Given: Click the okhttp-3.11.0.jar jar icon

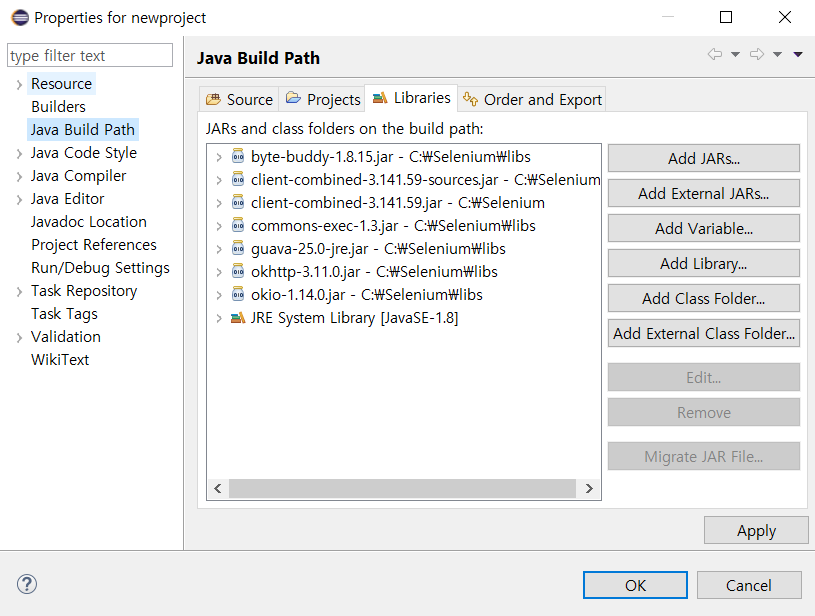Looking at the screenshot, I should click(x=238, y=271).
